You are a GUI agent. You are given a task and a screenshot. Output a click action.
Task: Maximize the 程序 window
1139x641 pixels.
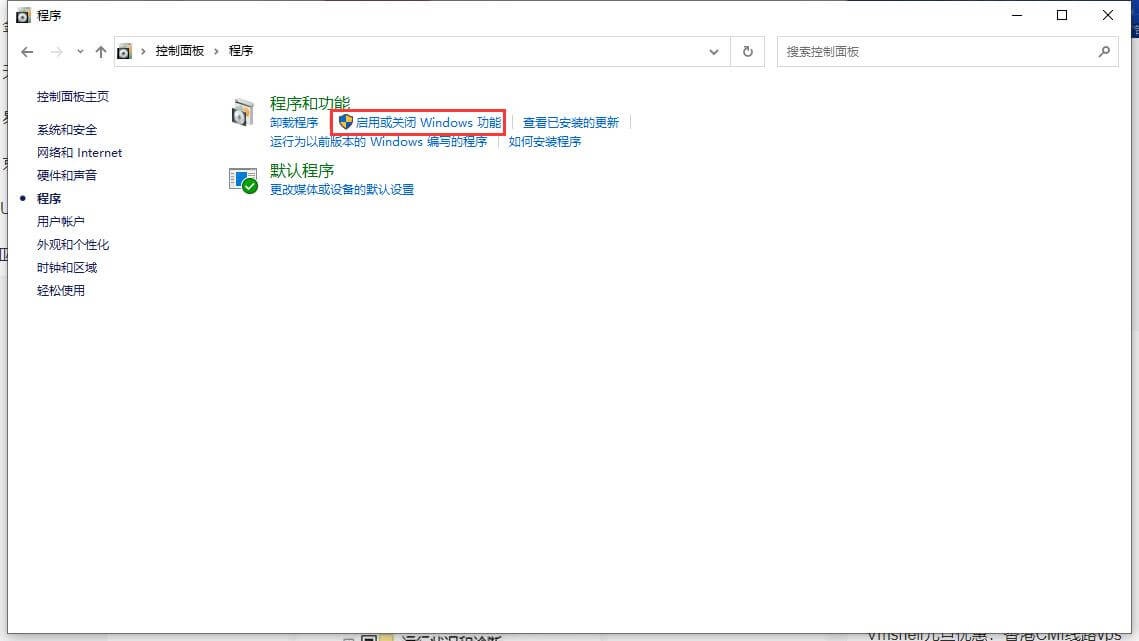coord(1062,15)
